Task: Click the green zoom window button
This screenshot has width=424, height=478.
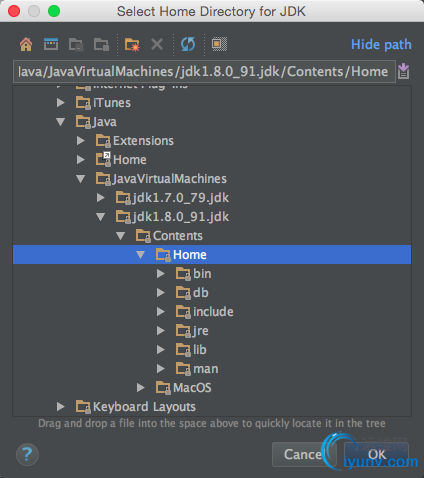Action: click(54, 11)
